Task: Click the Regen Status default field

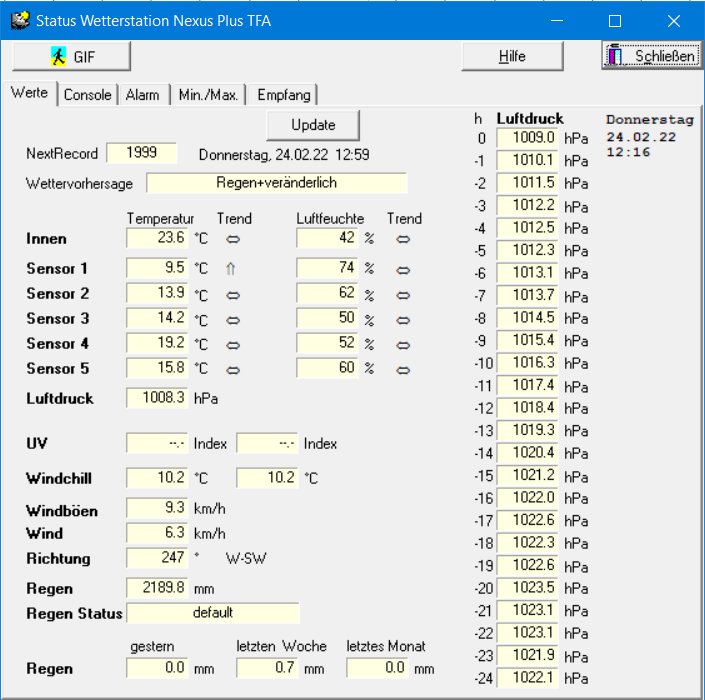Action: 213,613
